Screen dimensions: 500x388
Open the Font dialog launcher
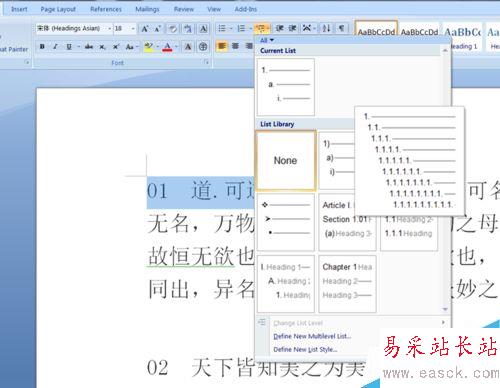[x=206, y=62]
